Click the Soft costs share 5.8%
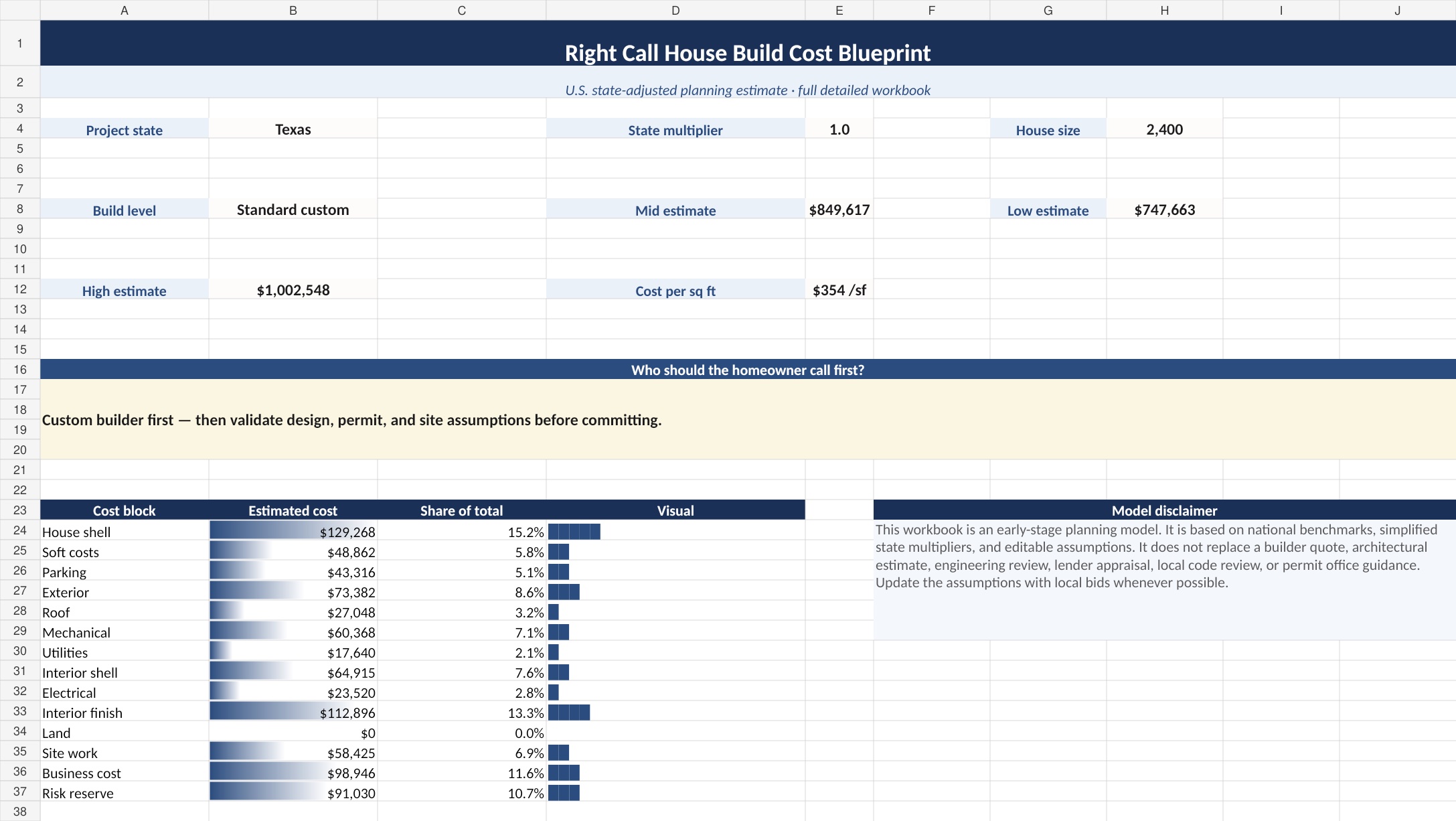This screenshot has height=821, width=1456. click(461, 551)
